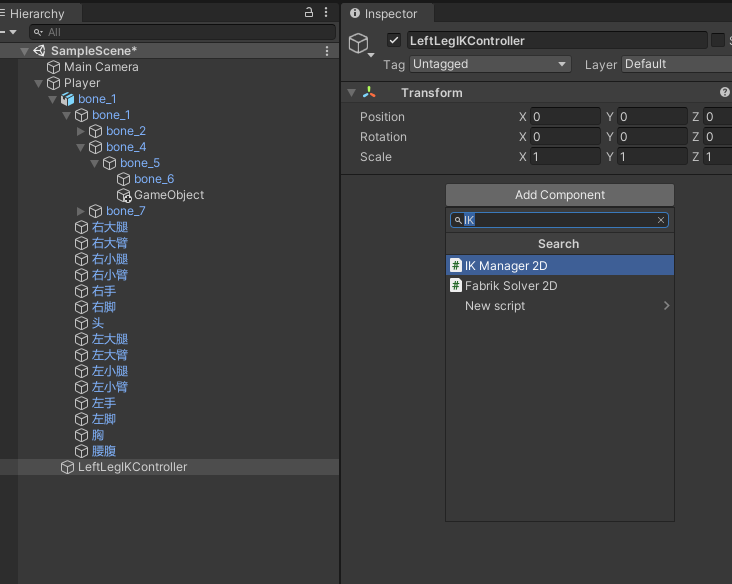Click the IK Manager 2D script icon

click(456, 265)
